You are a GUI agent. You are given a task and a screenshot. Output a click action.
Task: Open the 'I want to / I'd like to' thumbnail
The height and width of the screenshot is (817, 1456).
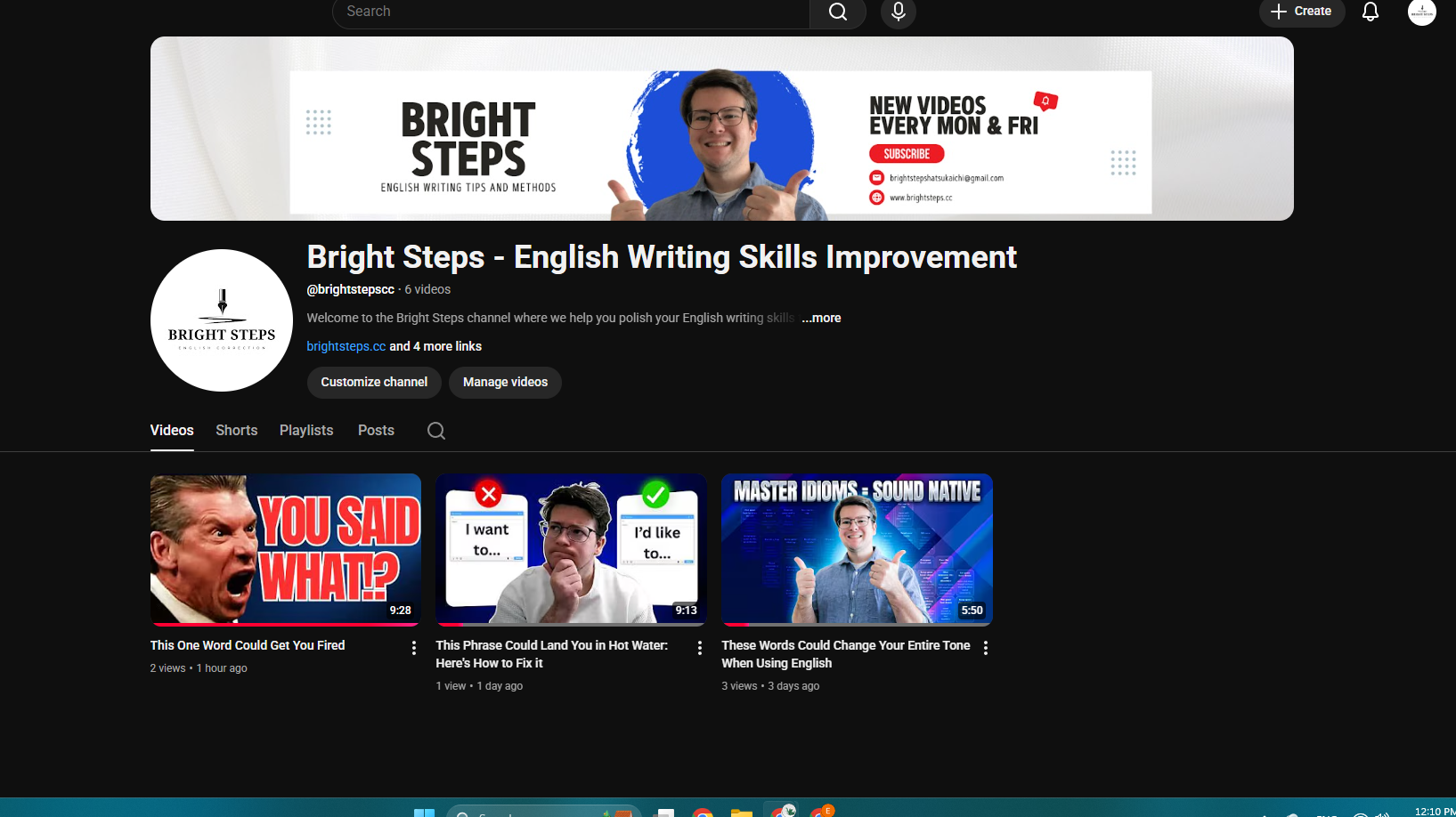[571, 549]
